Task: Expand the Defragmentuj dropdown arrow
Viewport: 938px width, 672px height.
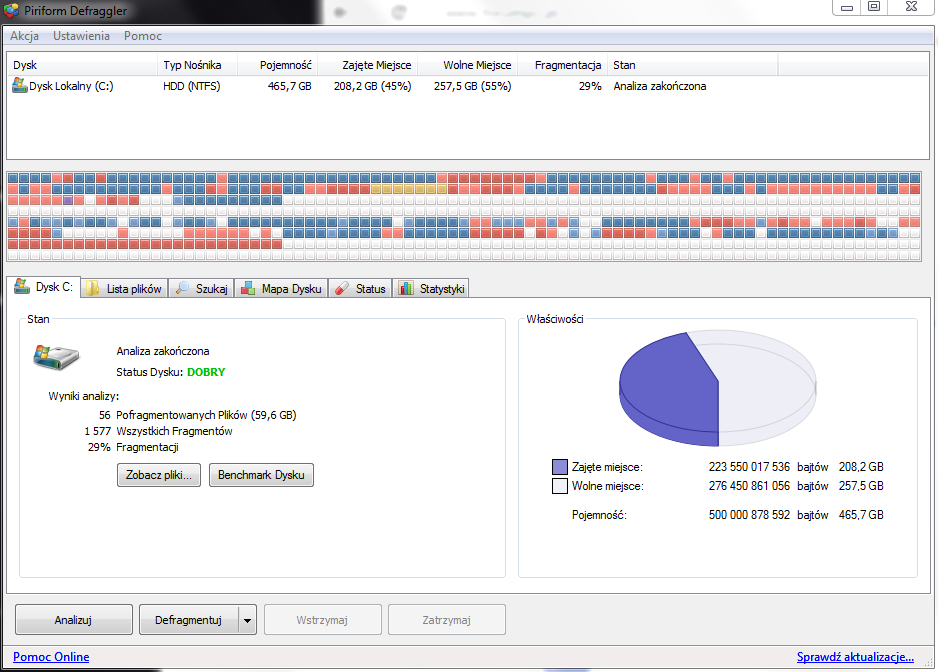Action: tap(247, 620)
